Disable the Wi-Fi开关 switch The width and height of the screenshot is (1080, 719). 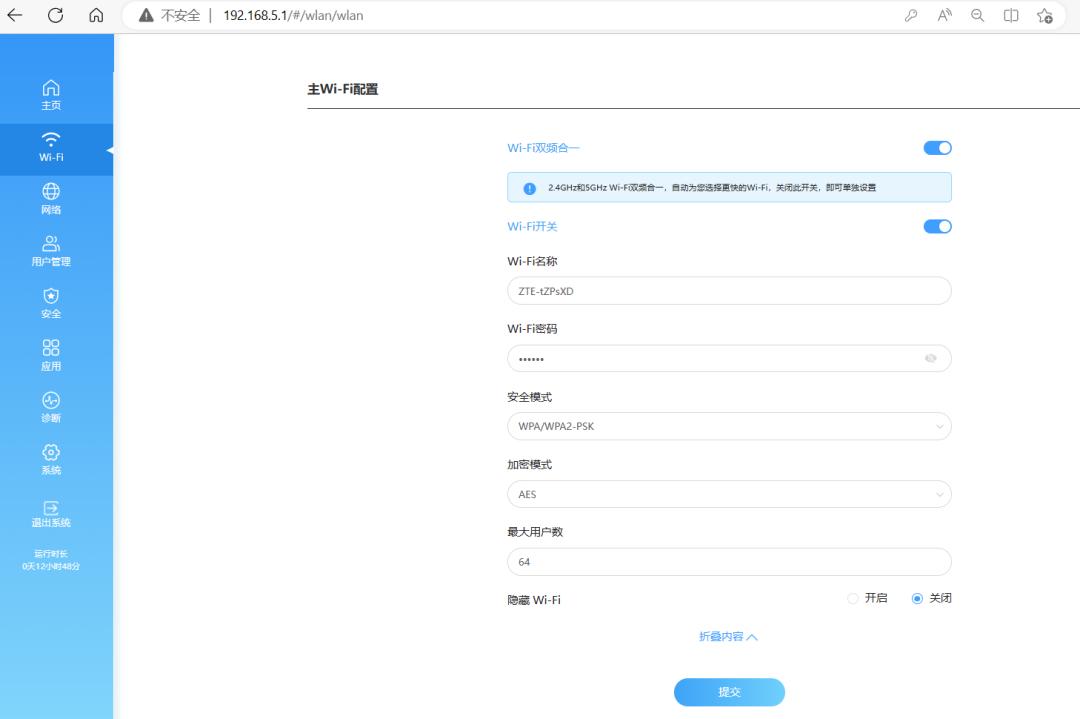[936, 226]
